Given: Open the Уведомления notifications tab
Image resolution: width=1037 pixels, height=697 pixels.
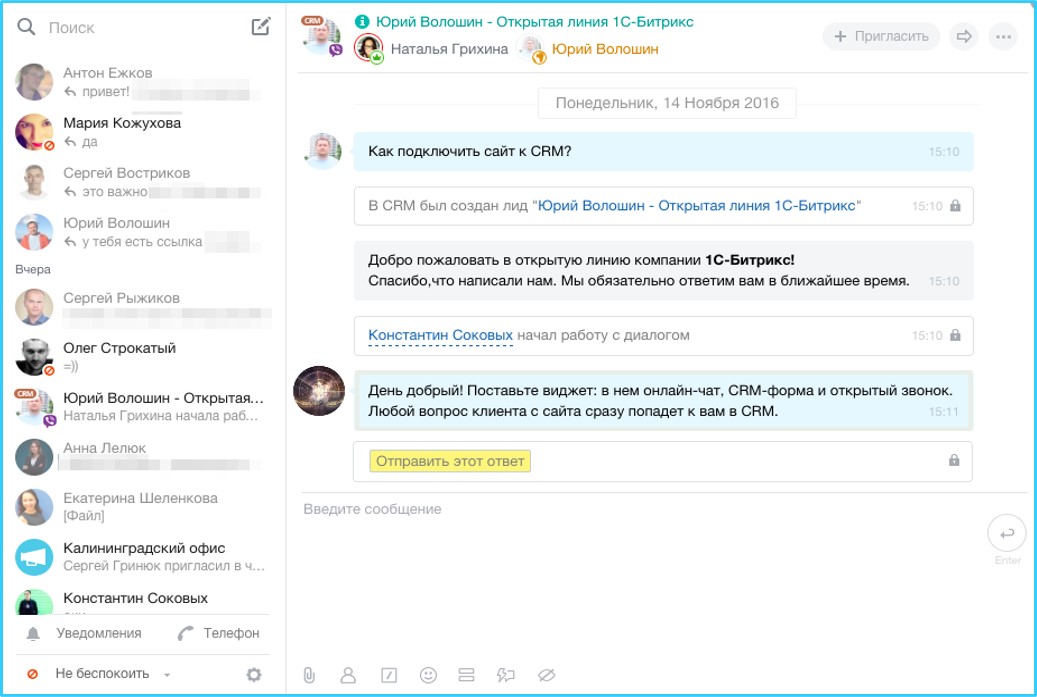Looking at the screenshot, I should click(x=99, y=633).
